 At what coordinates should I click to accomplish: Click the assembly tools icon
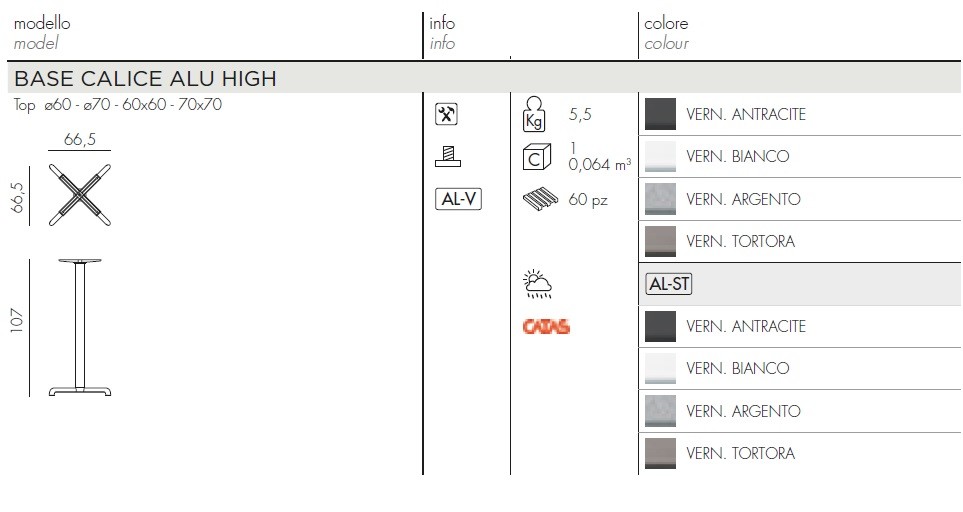[446, 114]
